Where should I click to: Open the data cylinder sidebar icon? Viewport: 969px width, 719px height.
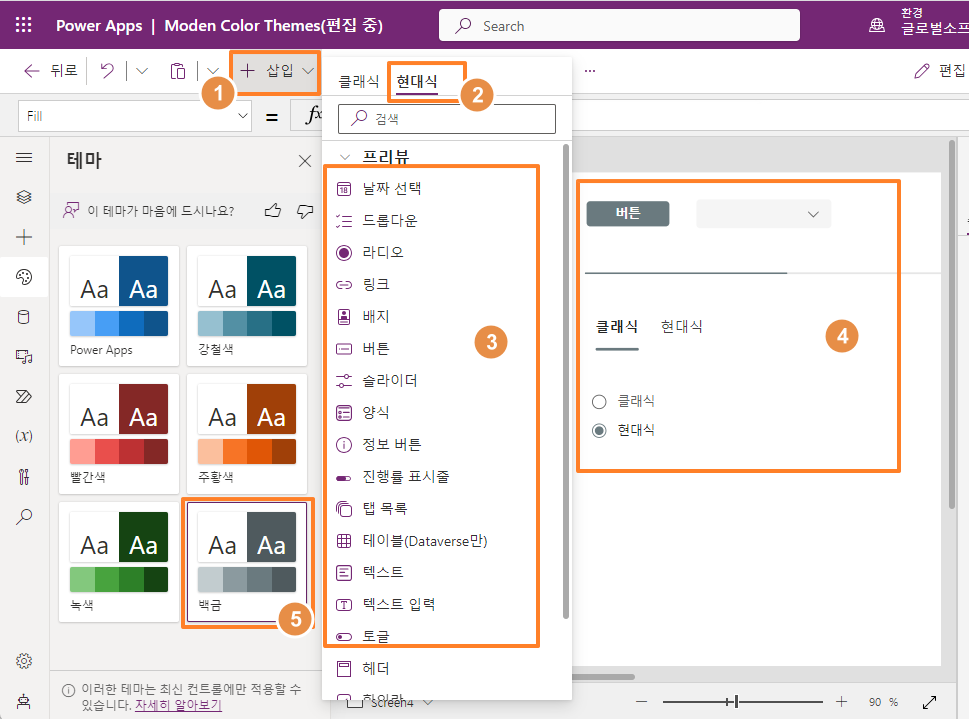click(x=24, y=317)
